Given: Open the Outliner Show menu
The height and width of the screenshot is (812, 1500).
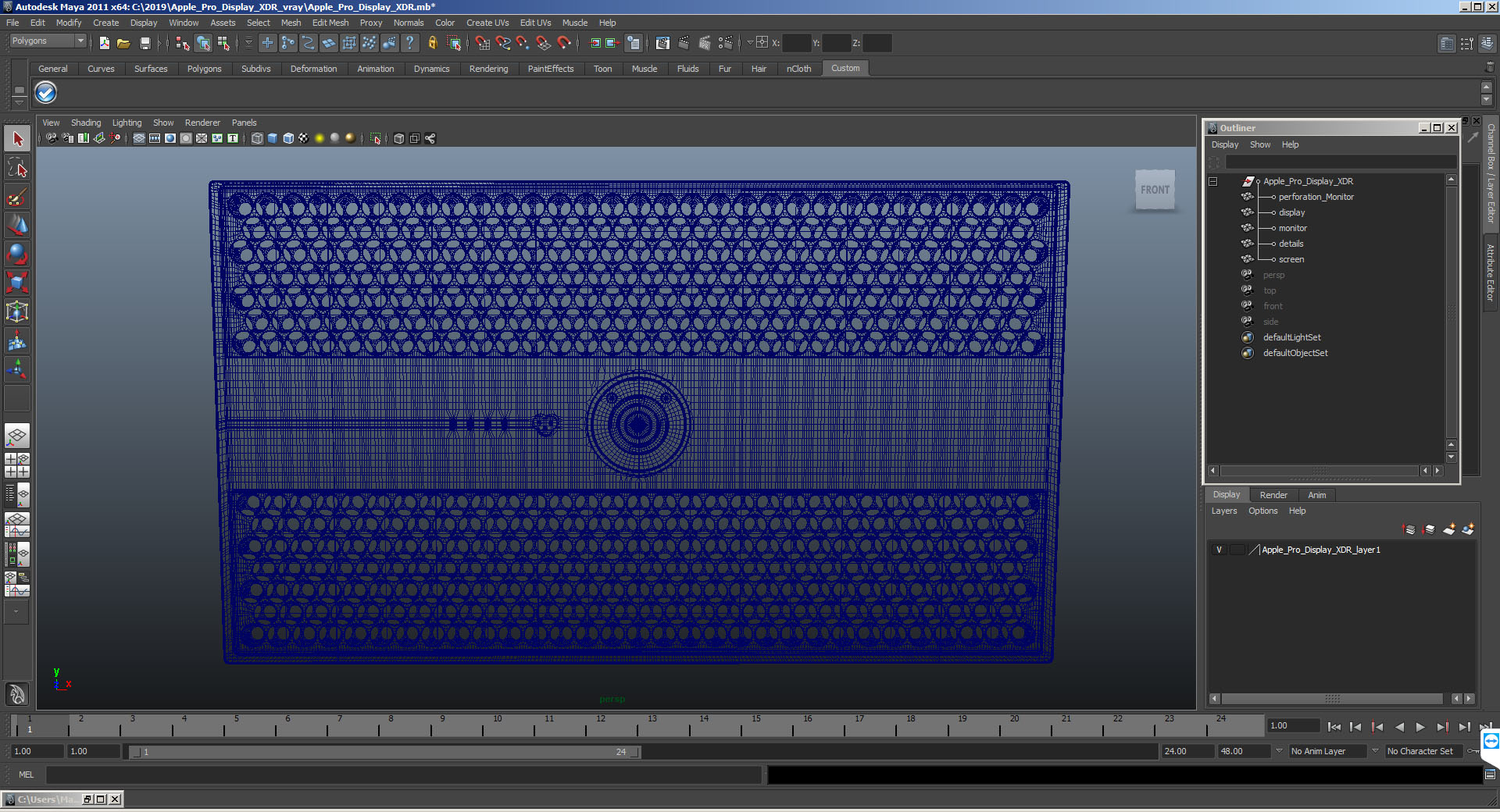Looking at the screenshot, I should click(1259, 144).
